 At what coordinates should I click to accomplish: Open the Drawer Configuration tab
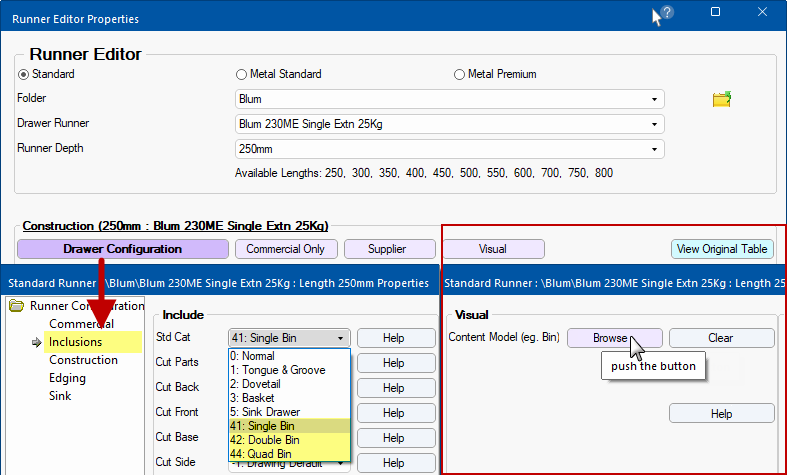coord(122,249)
